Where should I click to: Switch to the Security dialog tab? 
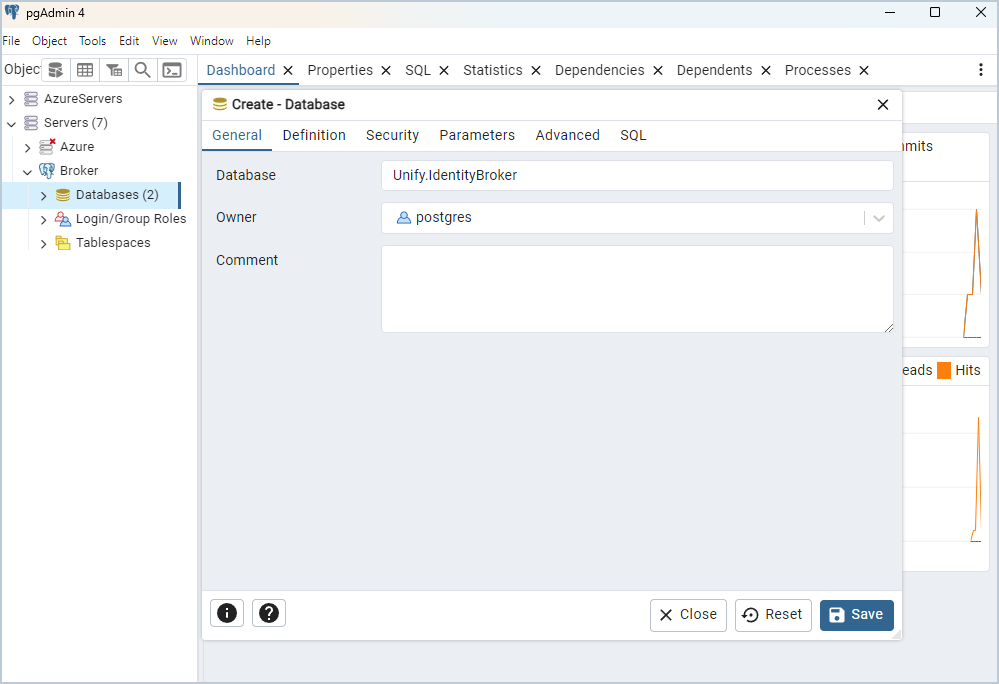(392, 135)
